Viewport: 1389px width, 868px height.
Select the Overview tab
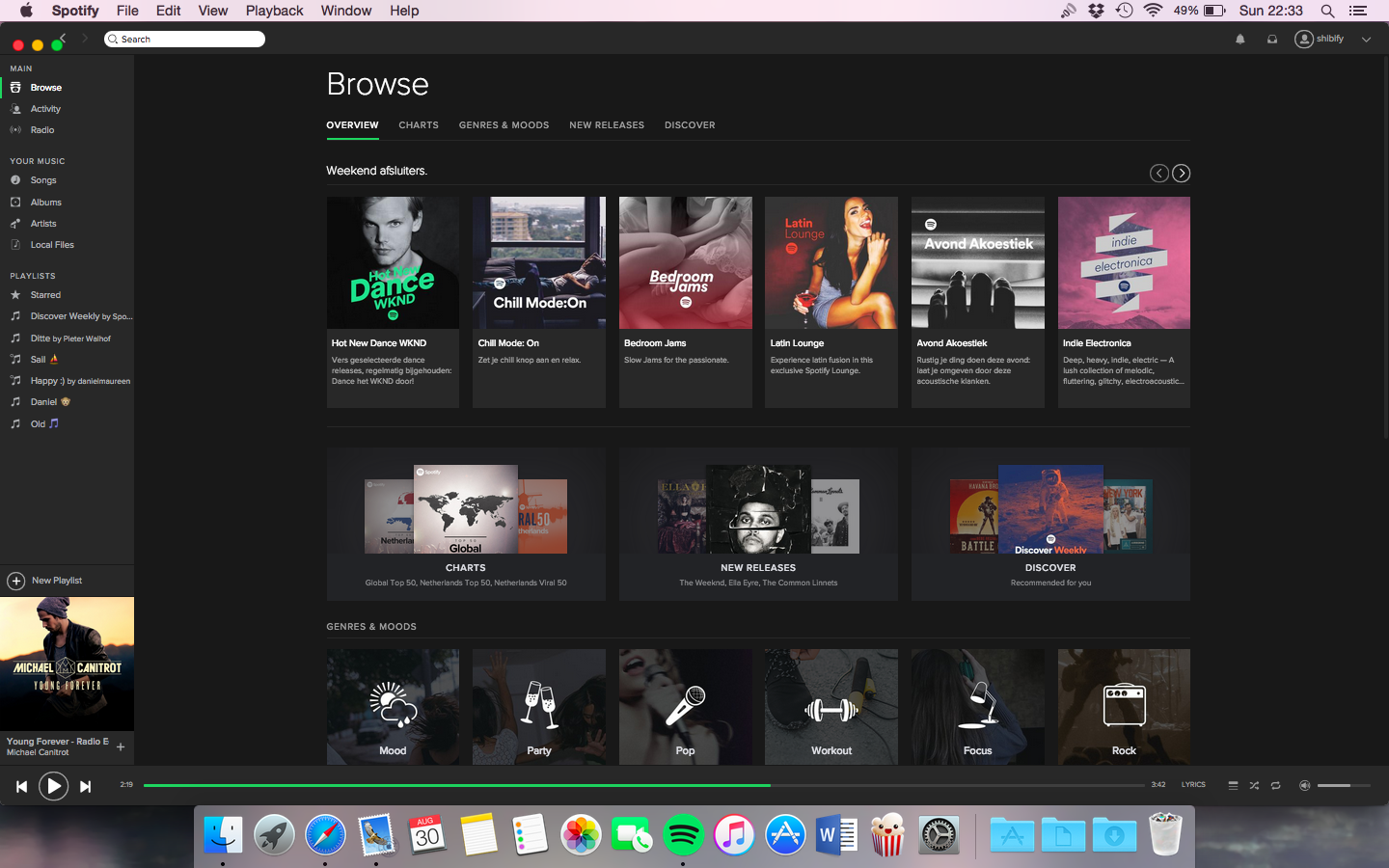pos(352,125)
